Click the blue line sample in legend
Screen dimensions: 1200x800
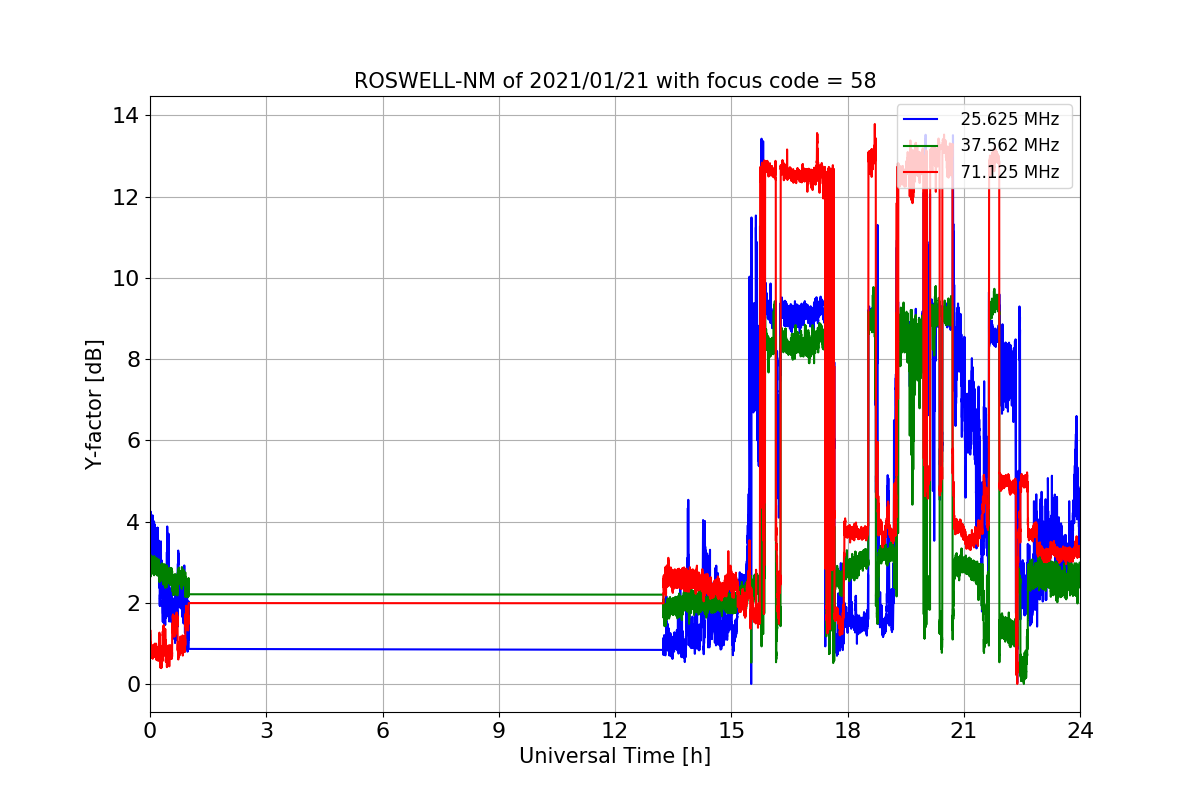(x=921, y=120)
